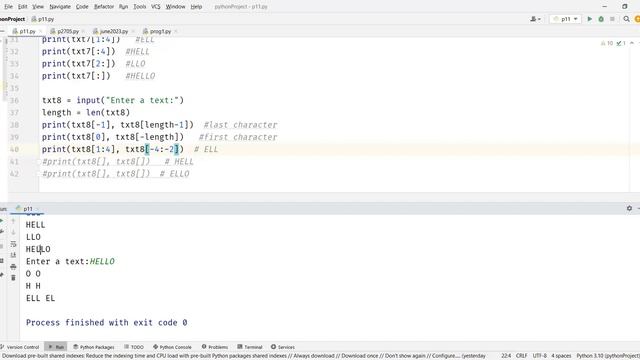This screenshot has width=640, height=360.
Task: Click the 'Process finished with exit code 0' line
Action: coord(107,322)
